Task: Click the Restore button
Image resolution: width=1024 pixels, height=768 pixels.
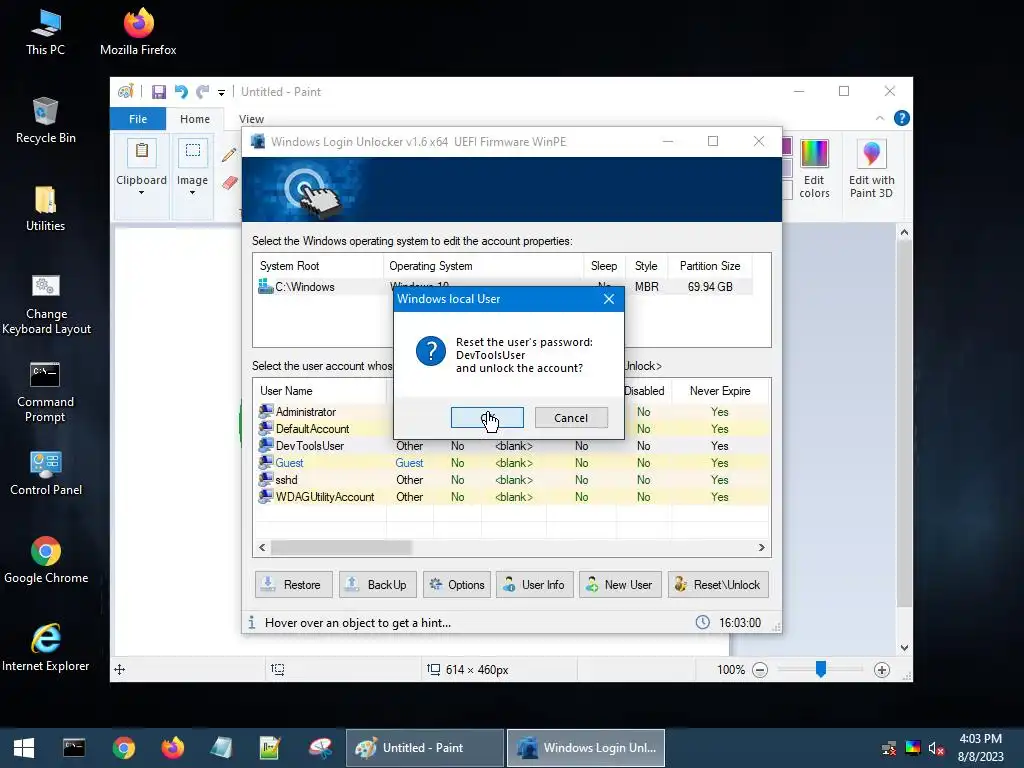Action: pyautogui.click(x=294, y=584)
